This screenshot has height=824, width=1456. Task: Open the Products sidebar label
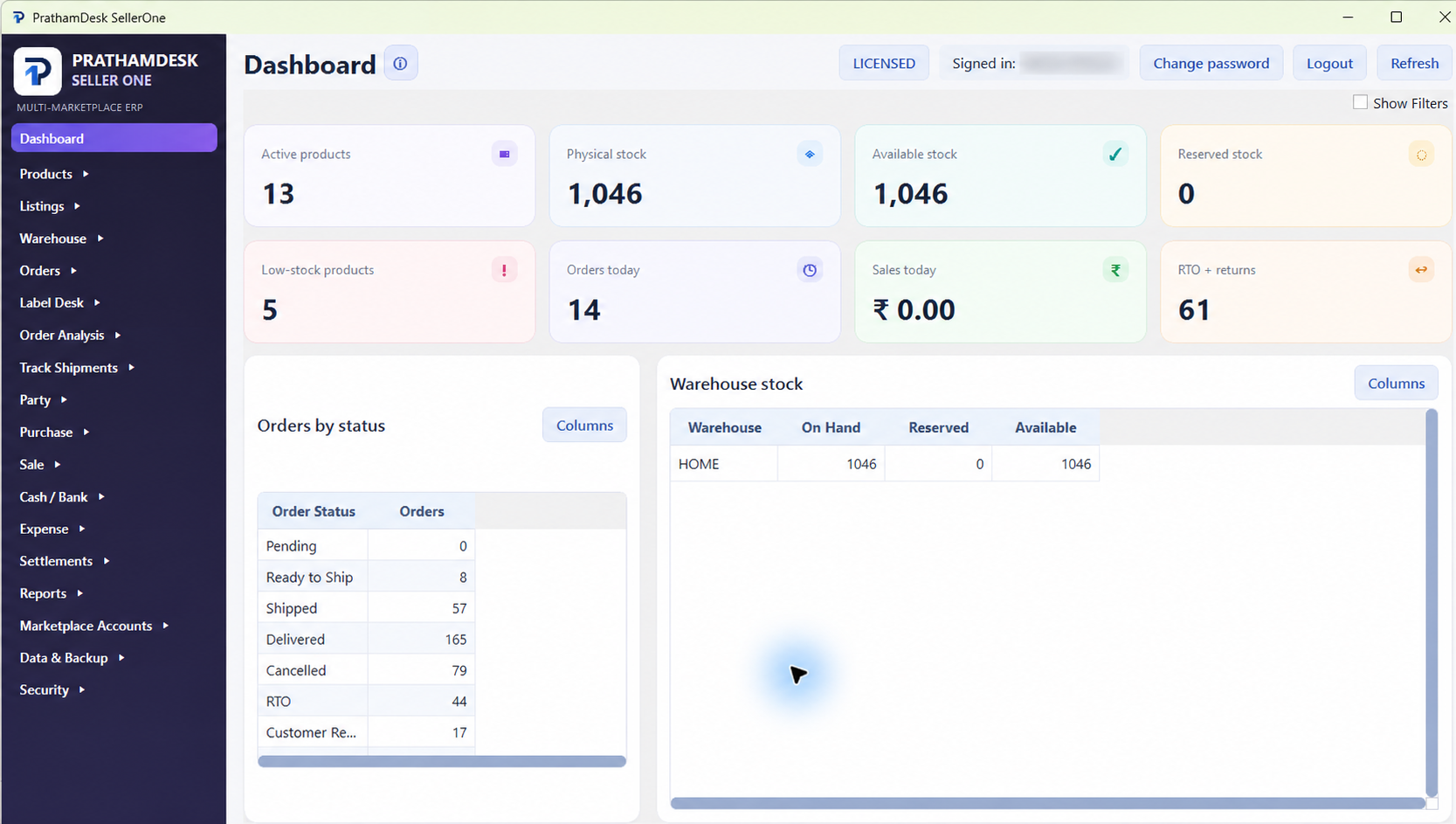click(46, 174)
